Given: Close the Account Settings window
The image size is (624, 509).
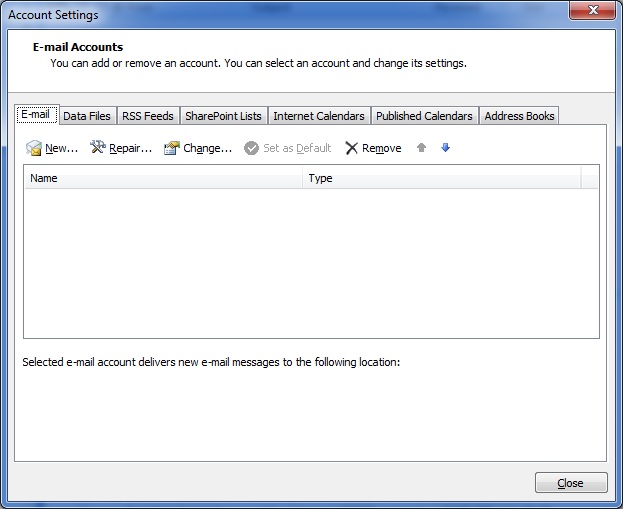Looking at the screenshot, I should pos(570,483).
